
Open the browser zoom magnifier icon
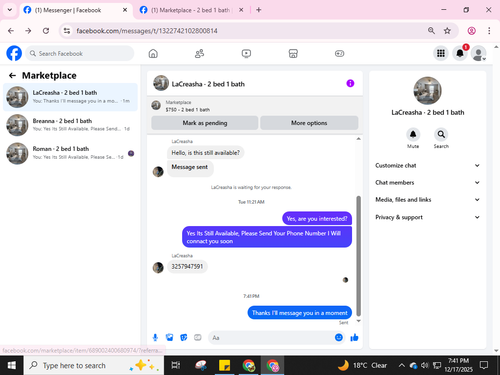[431, 31]
